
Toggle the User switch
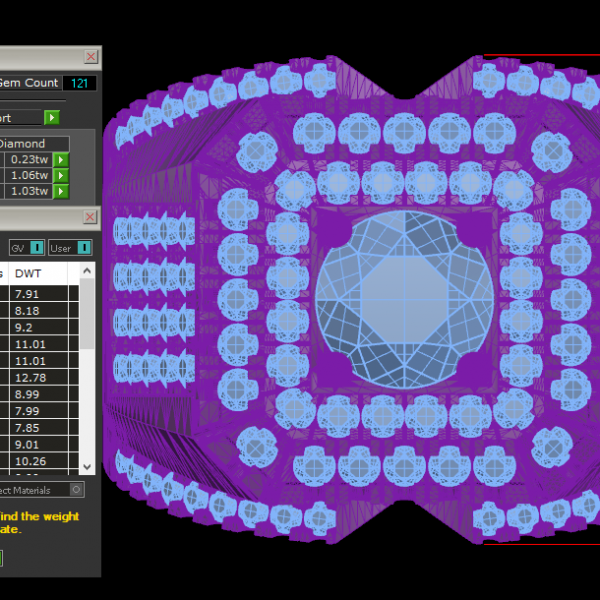84,247
